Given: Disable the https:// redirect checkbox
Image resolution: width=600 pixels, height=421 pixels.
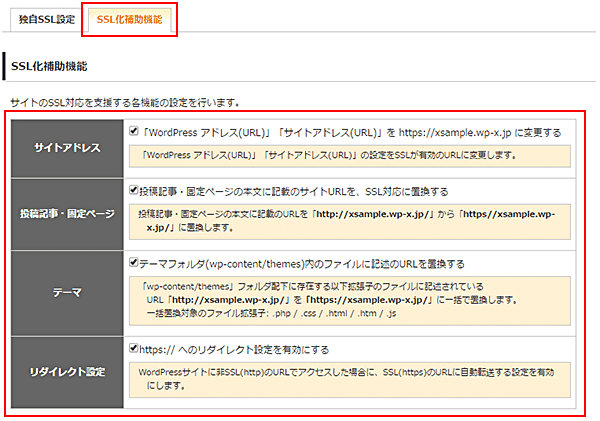Looking at the screenshot, I should click(x=134, y=349).
